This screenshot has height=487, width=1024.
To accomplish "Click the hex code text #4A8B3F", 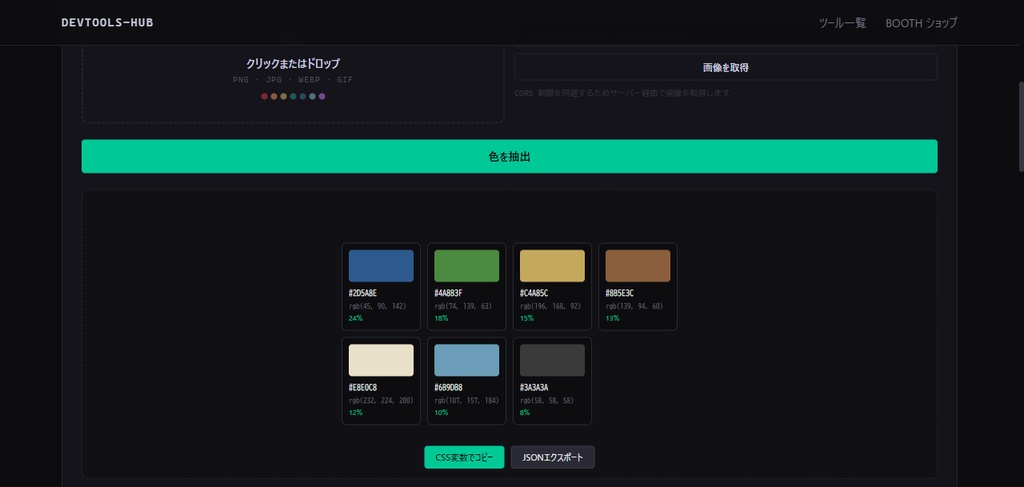I will point(448,293).
